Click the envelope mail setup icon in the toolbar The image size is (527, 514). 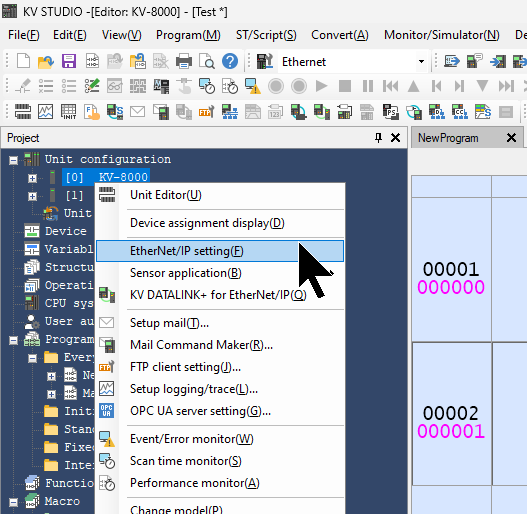137,112
